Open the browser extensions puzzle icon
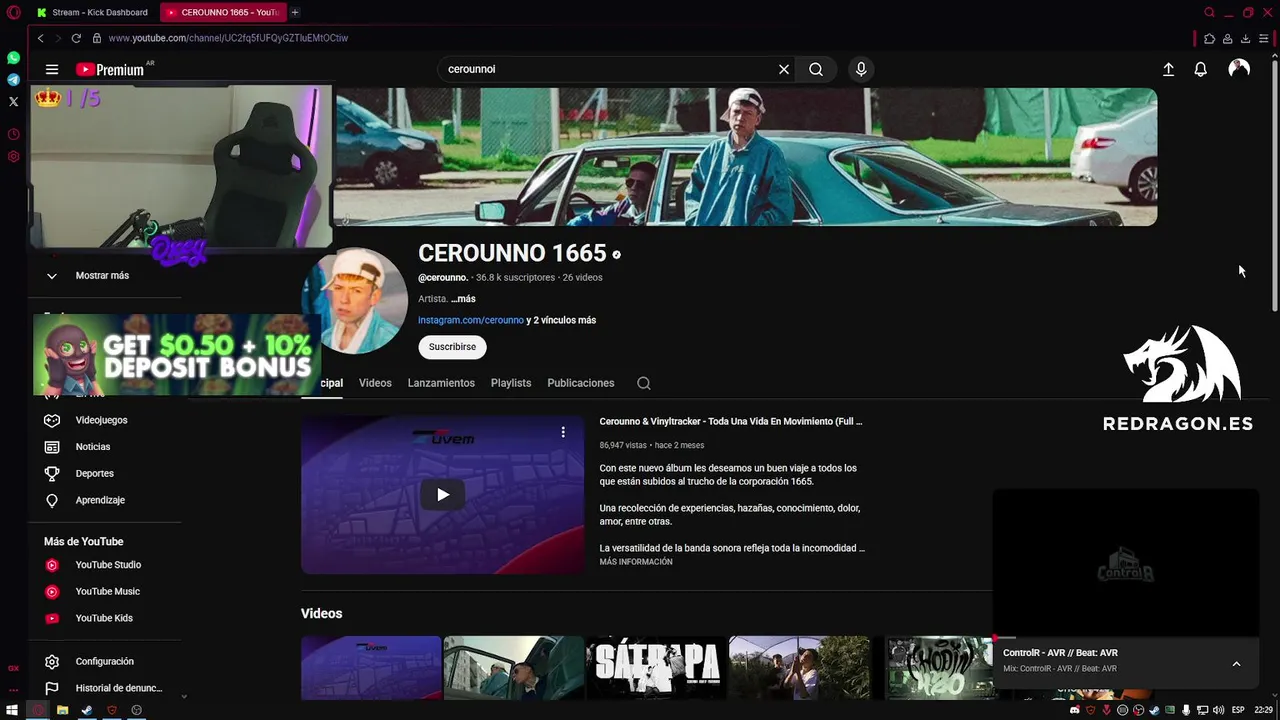1280x720 pixels. click(x=1209, y=38)
